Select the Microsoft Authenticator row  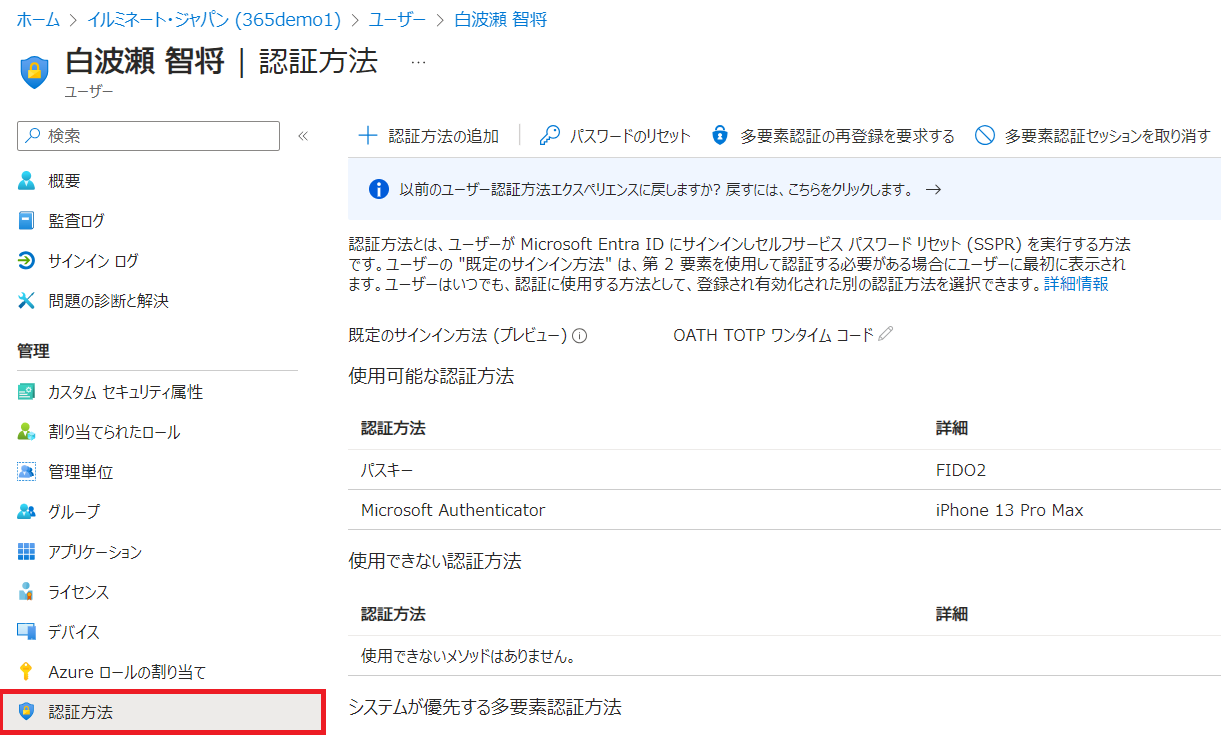coord(784,510)
